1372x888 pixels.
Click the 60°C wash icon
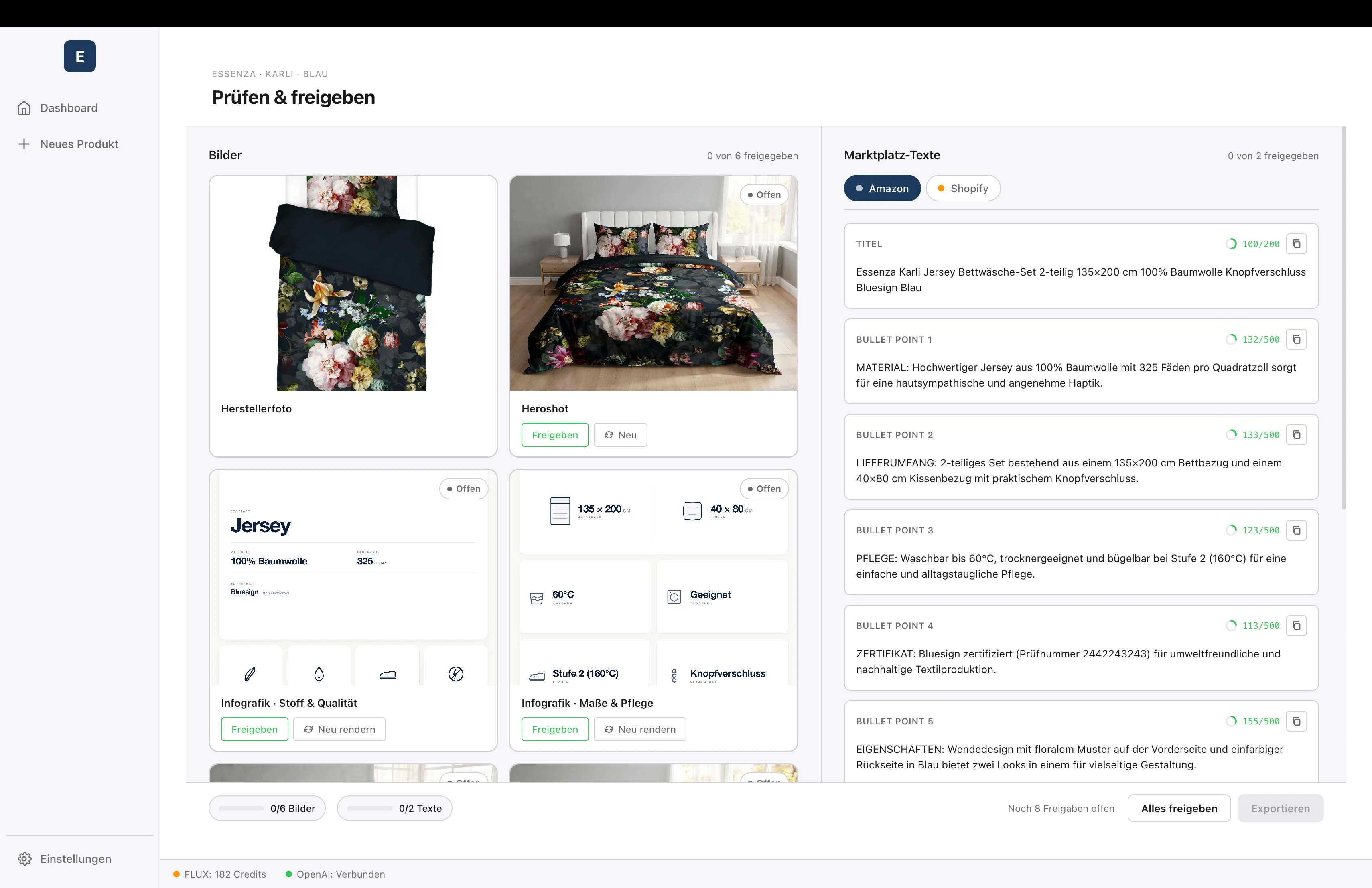tap(537, 598)
